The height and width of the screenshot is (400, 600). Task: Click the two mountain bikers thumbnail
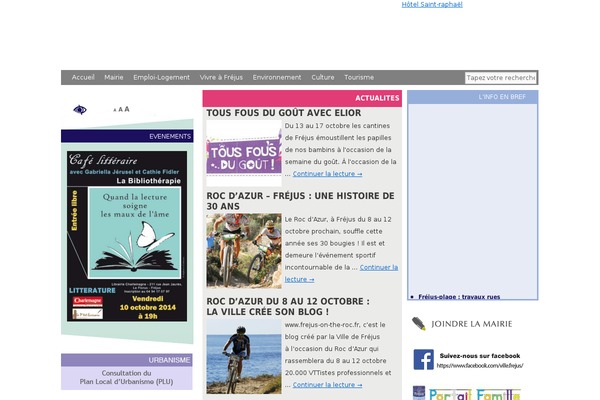click(244, 251)
